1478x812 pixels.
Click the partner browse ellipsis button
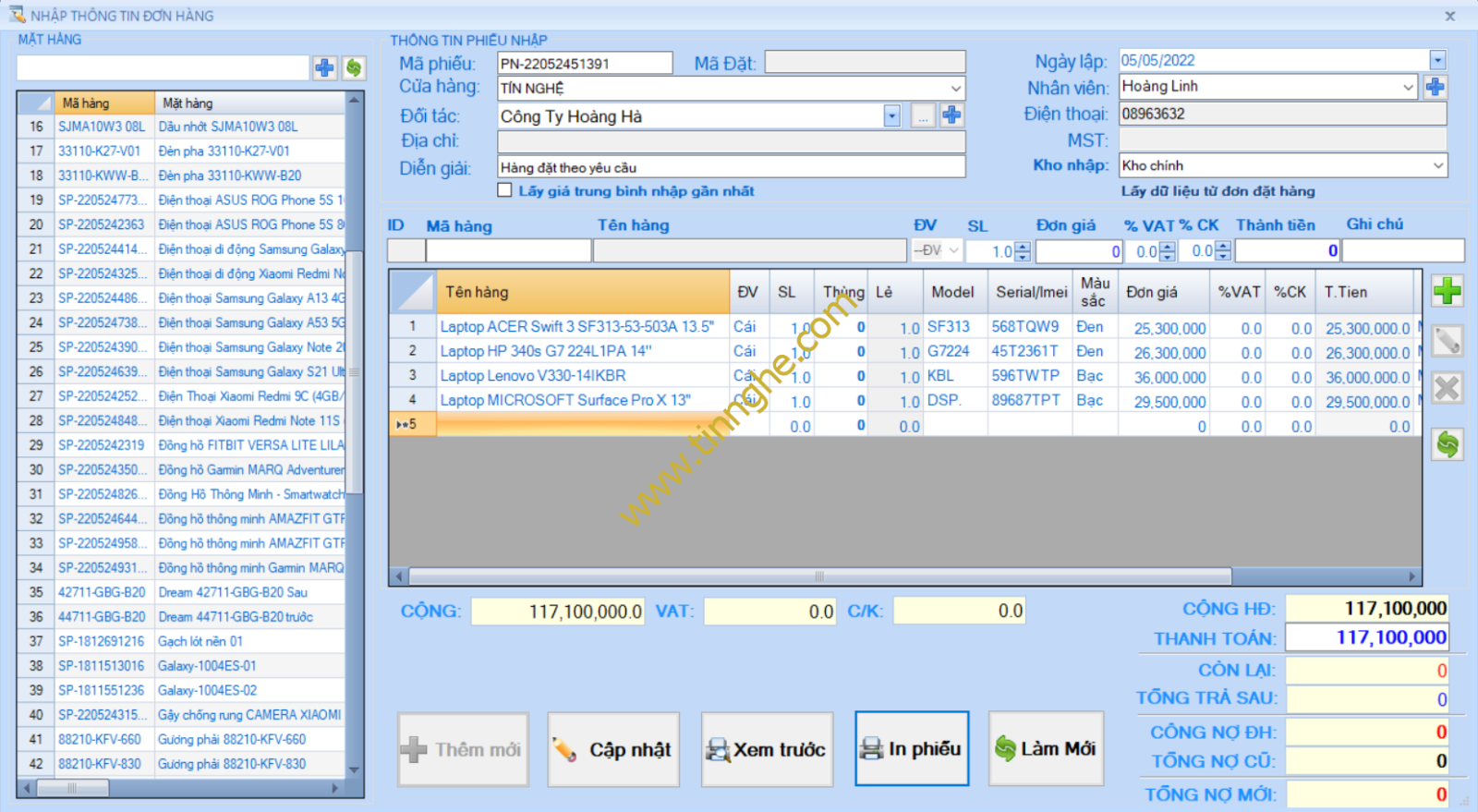click(x=923, y=115)
